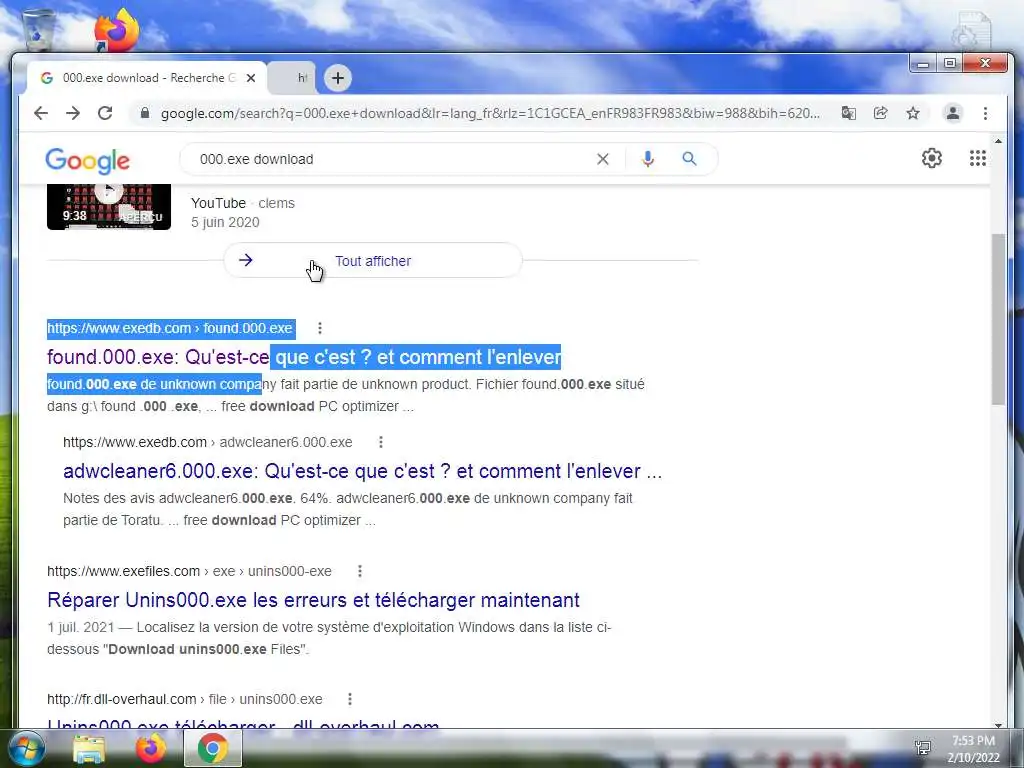Image resolution: width=1024 pixels, height=768 pixels.
Task: Bookmark this page with the star
Action: pyautogui.click(x=913, y=113)
